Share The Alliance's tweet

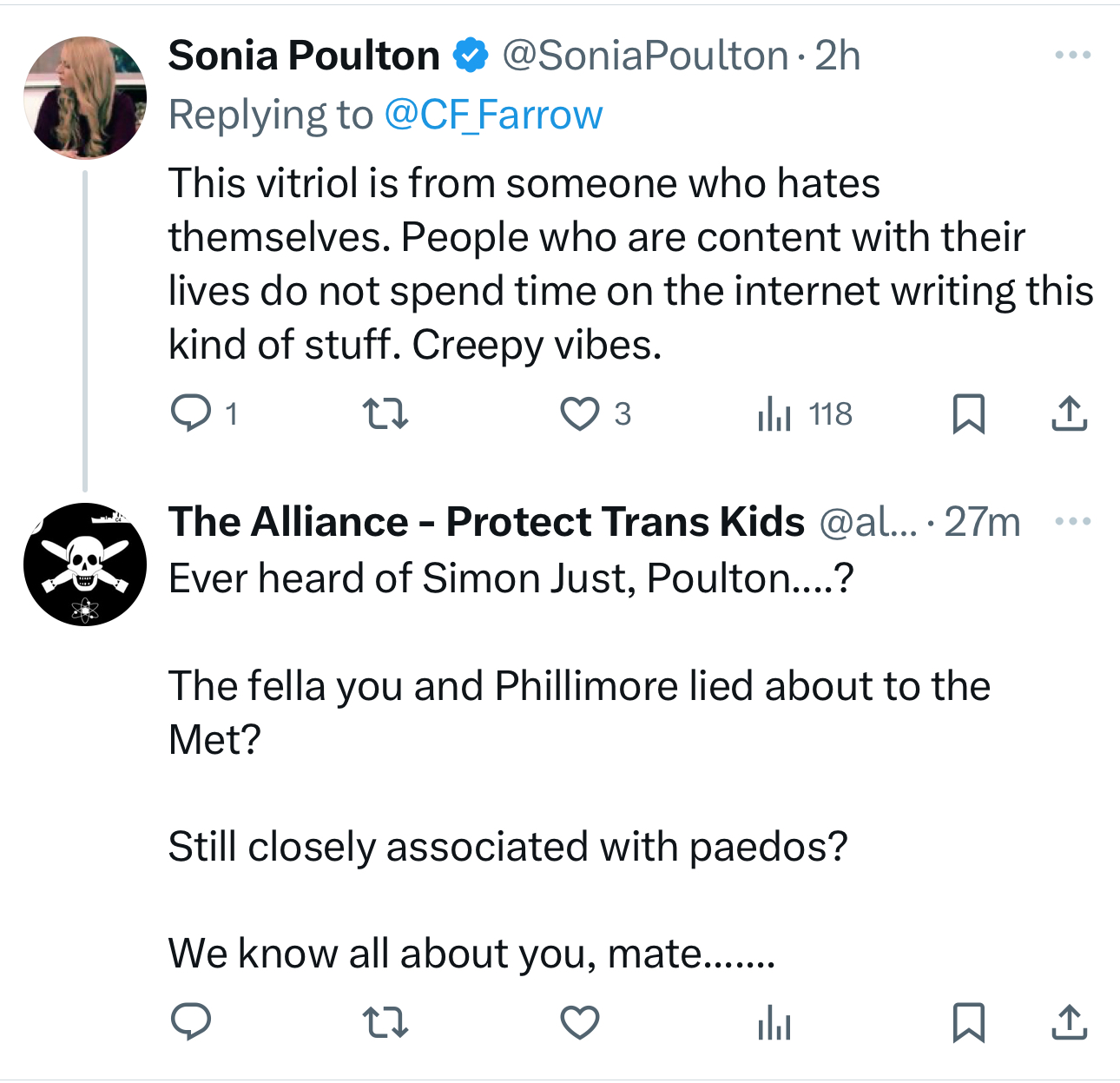(1069, 1022)
